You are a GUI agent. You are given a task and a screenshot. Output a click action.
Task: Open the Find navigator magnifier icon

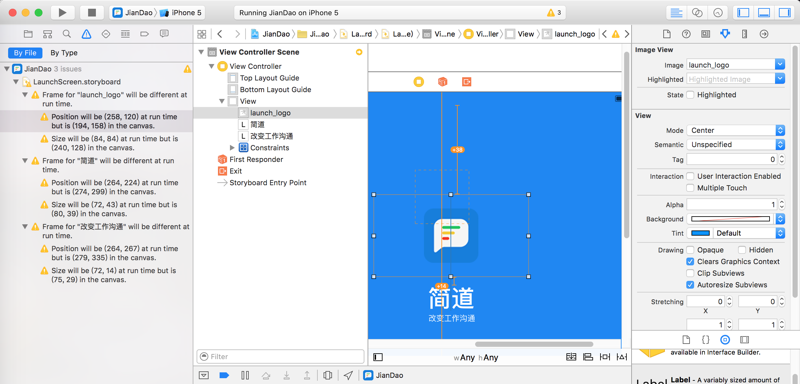click(x=67, y=34)
